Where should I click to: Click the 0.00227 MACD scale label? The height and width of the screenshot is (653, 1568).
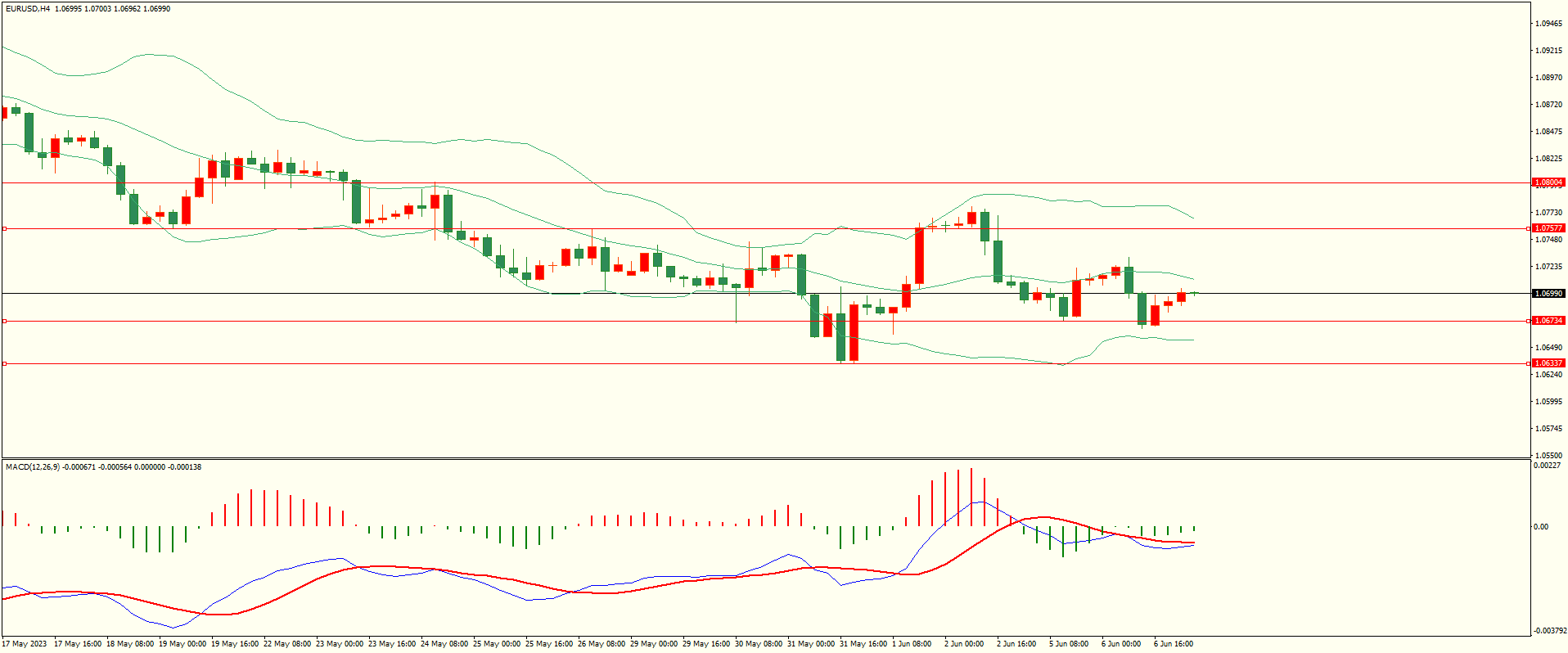[x=1548, y=466]
